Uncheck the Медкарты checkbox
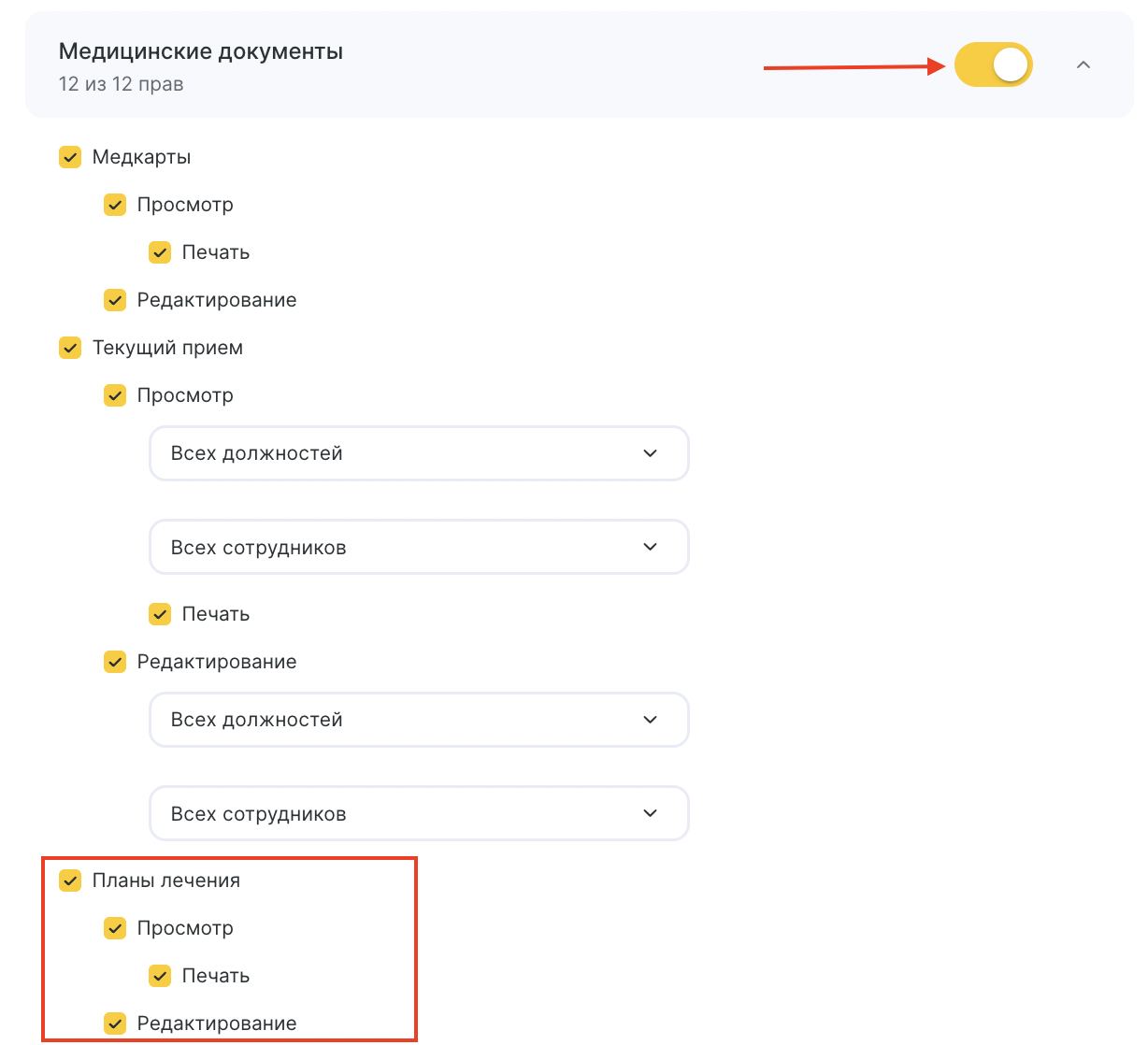 coord(70,157)
